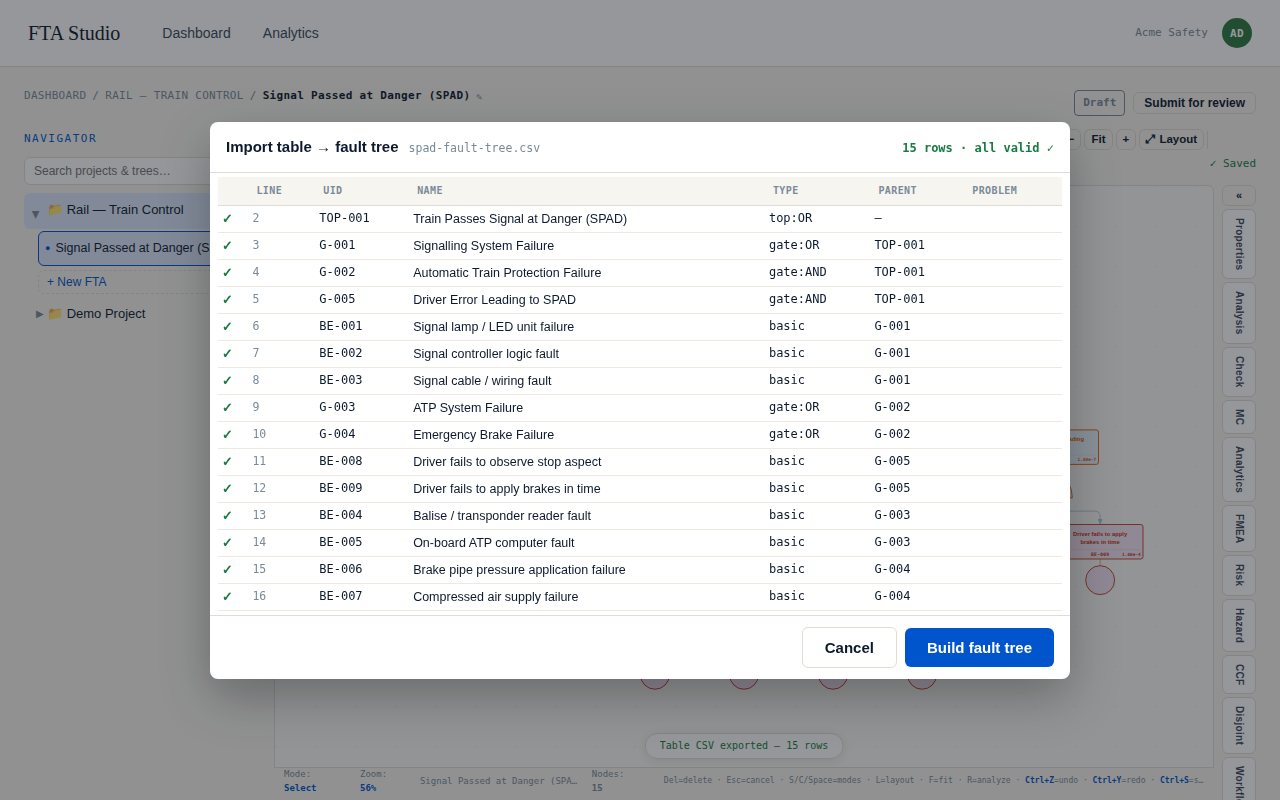
Task: Cancel the import table dialog
Action: (849, 647)
